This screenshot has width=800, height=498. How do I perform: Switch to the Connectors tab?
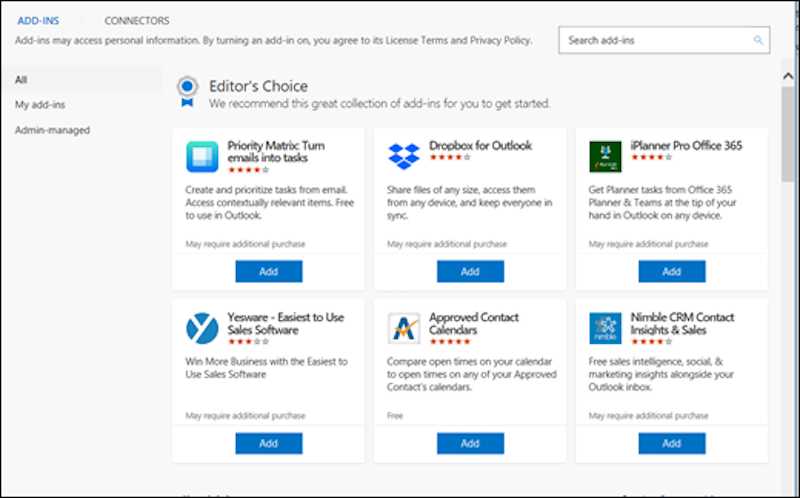pos(137,21)
